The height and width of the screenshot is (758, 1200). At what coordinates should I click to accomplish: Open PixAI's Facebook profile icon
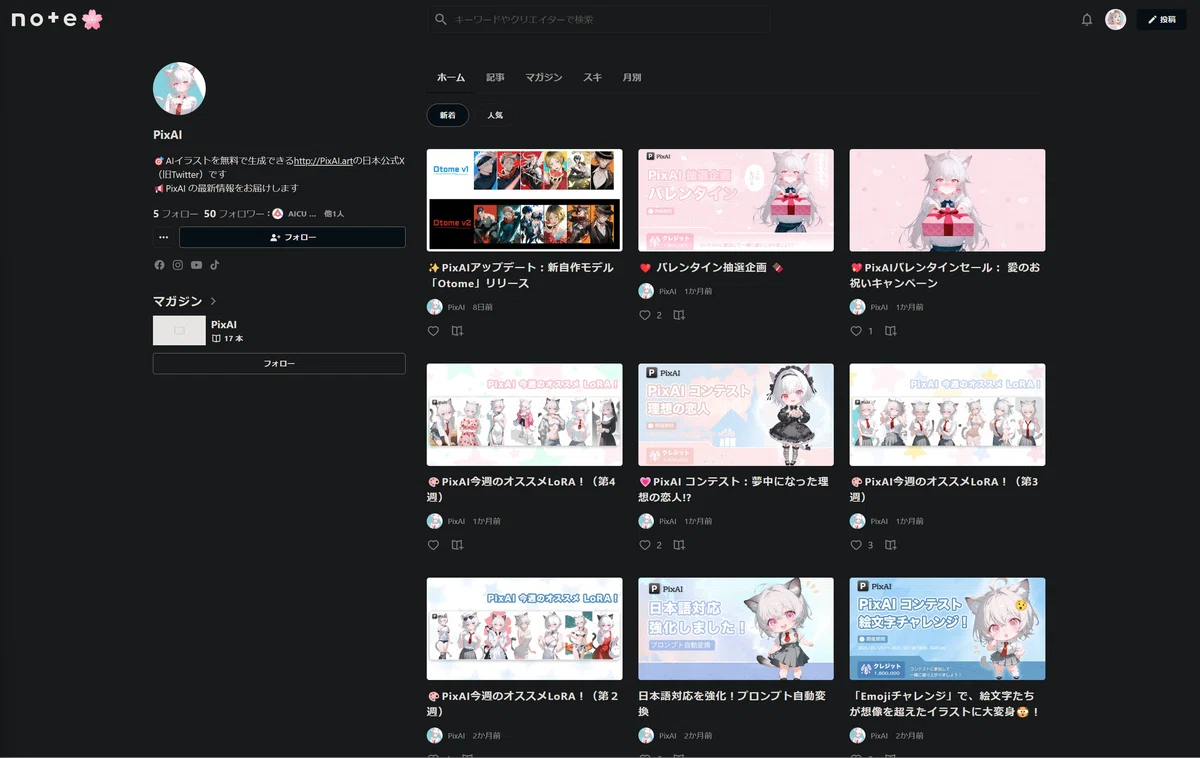[159, 265]
